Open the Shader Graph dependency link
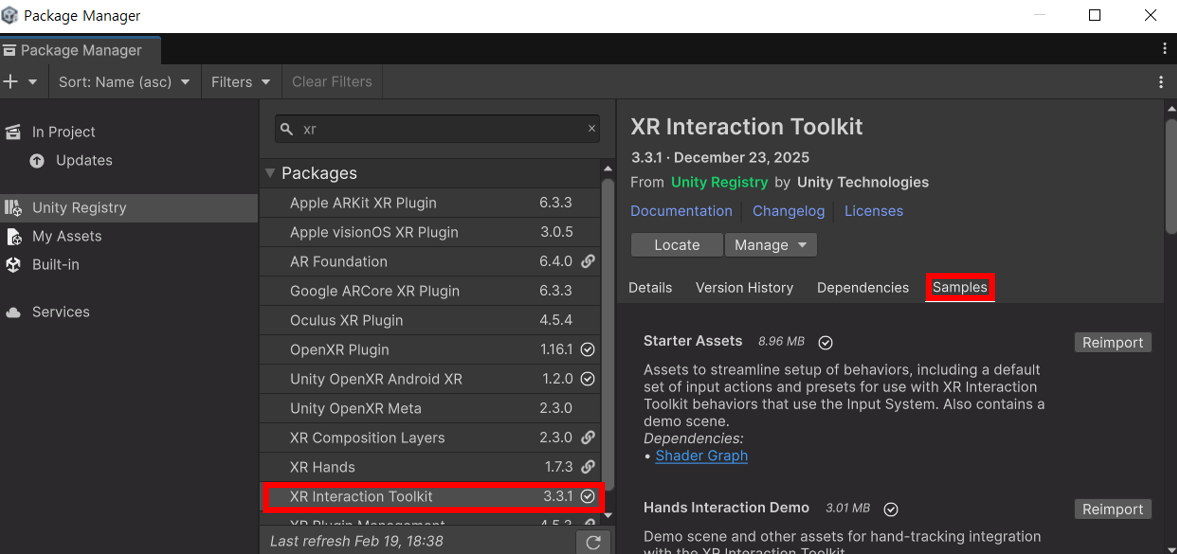The width and height of the screenshot is (1177, 554). tap(702, 456)
